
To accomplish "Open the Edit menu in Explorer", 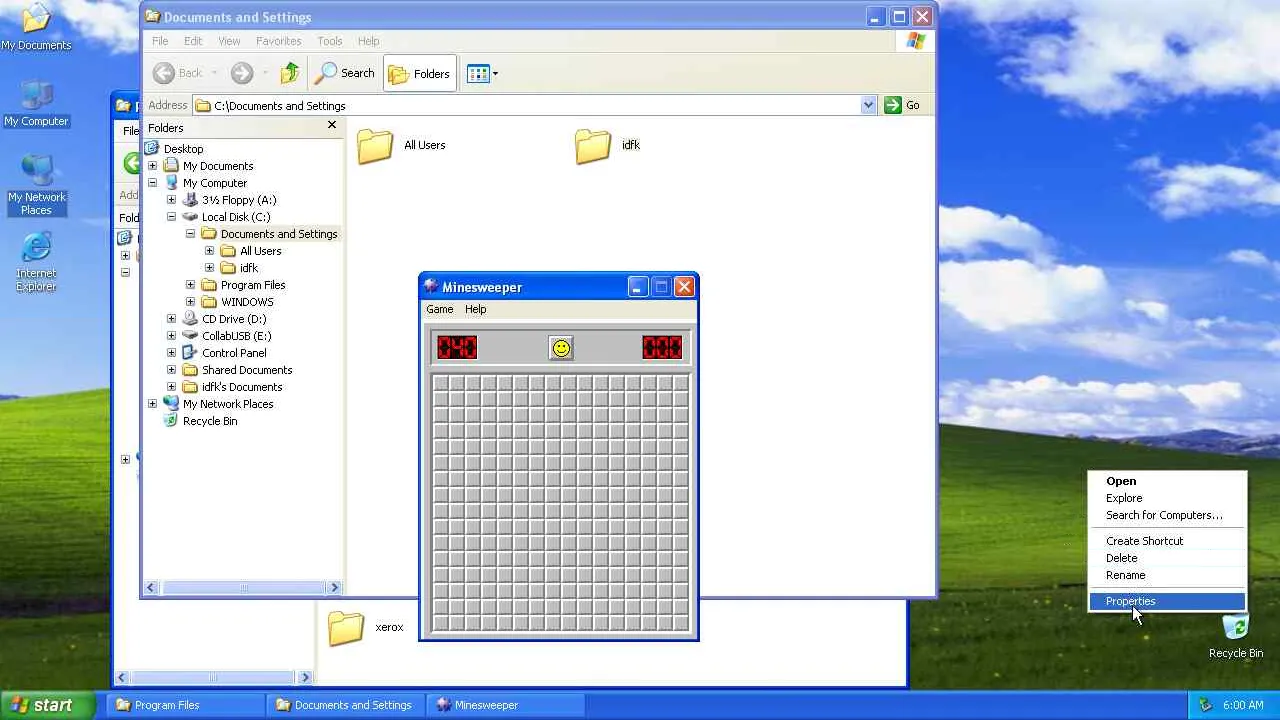I will tap(193, 41).
